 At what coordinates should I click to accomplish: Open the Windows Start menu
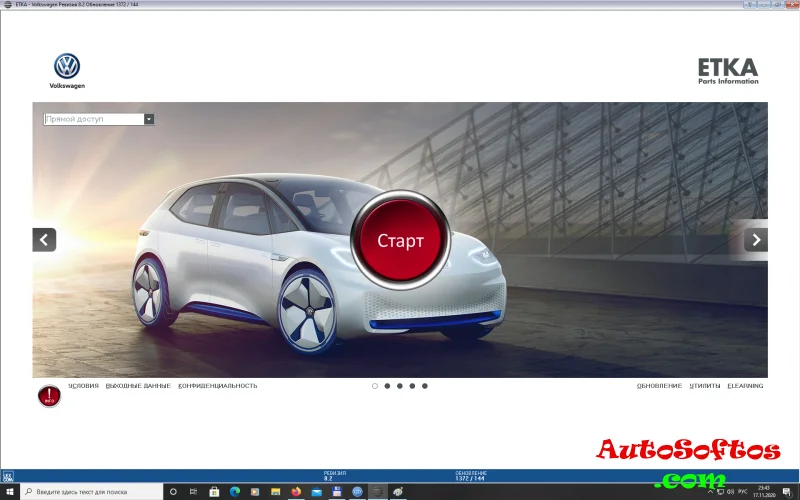tap(9, 492)
